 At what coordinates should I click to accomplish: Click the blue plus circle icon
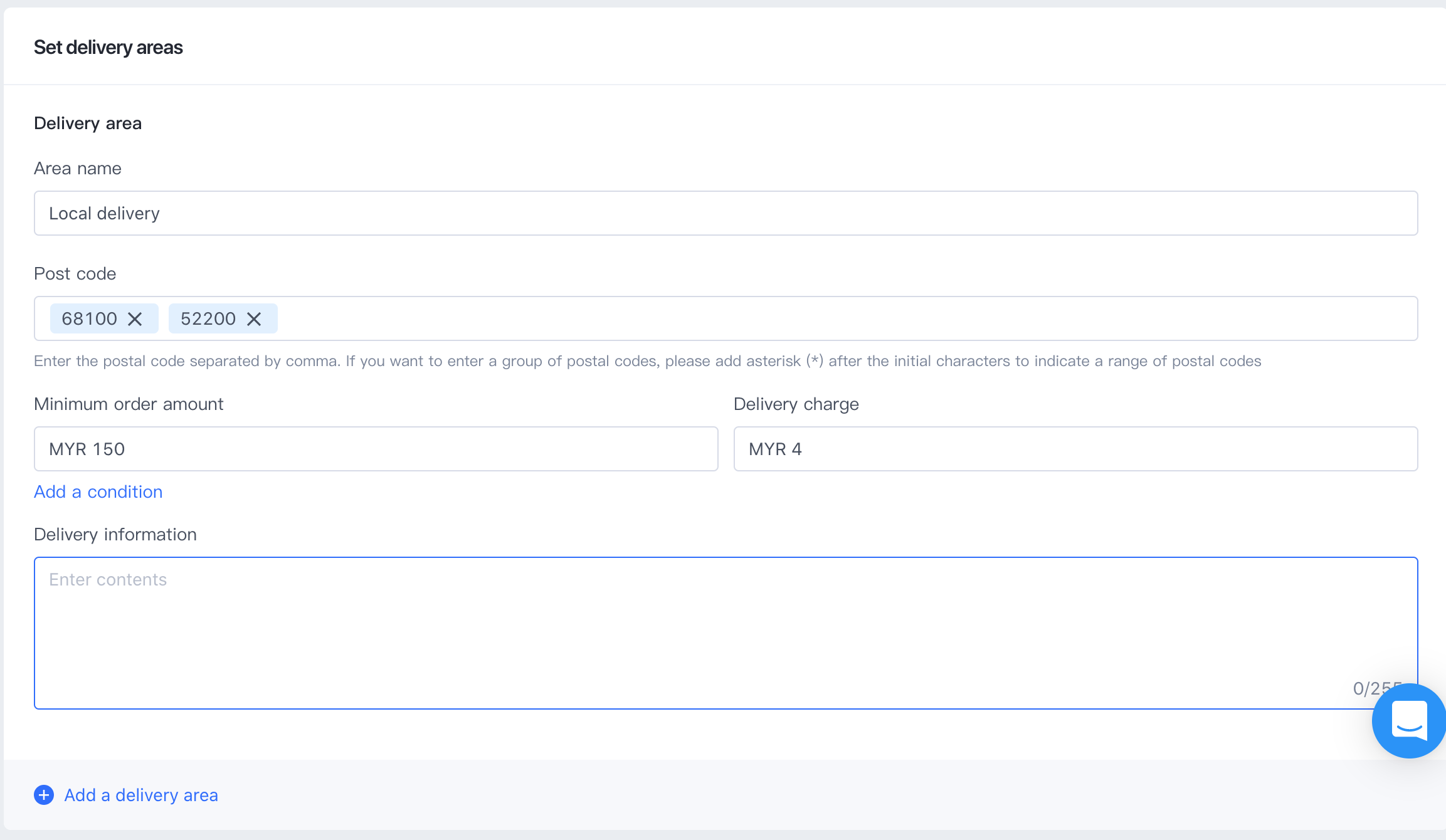[44, 795]
